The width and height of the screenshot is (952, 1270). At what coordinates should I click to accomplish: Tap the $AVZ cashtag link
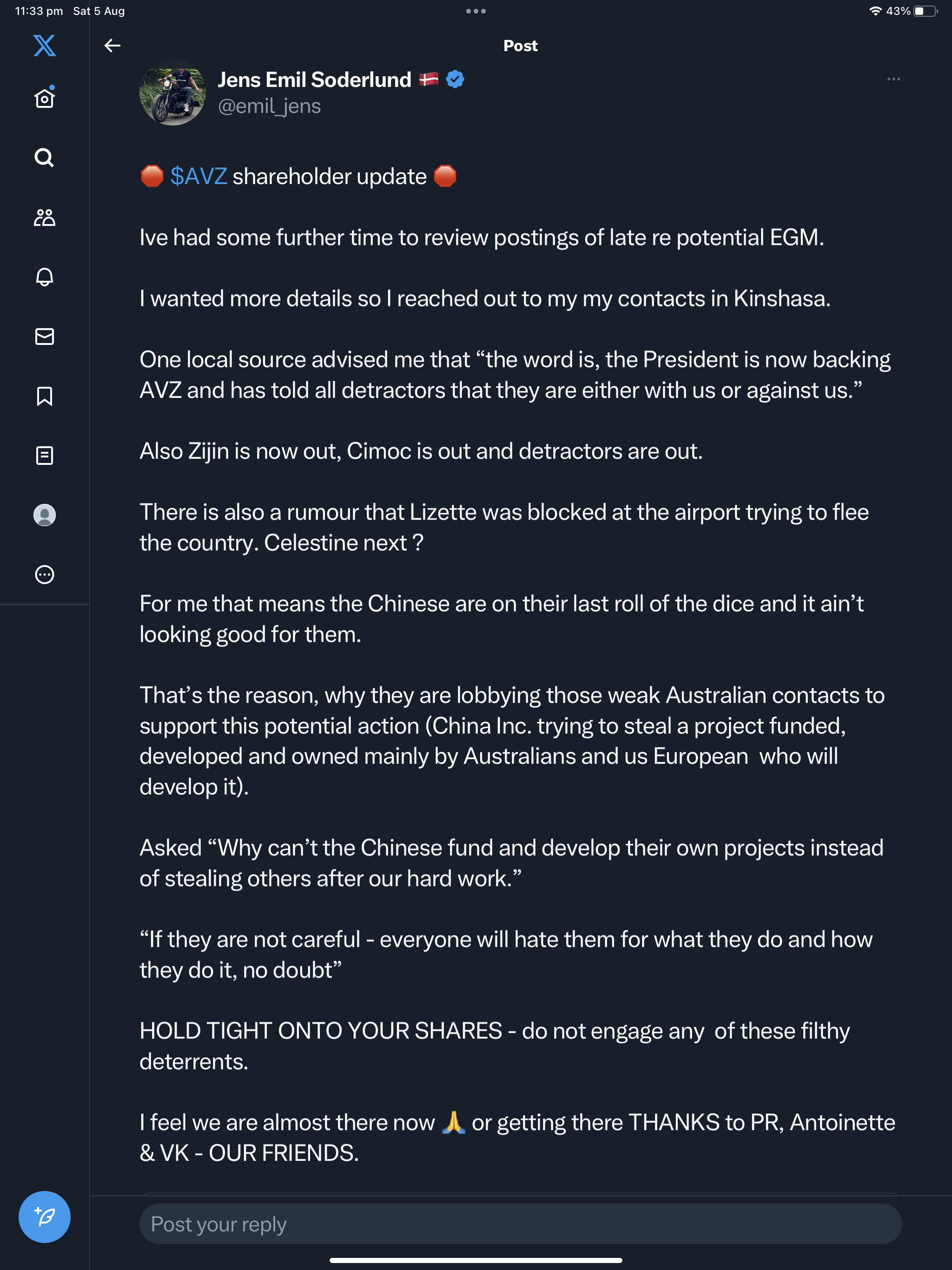click(x=198, y=176)
